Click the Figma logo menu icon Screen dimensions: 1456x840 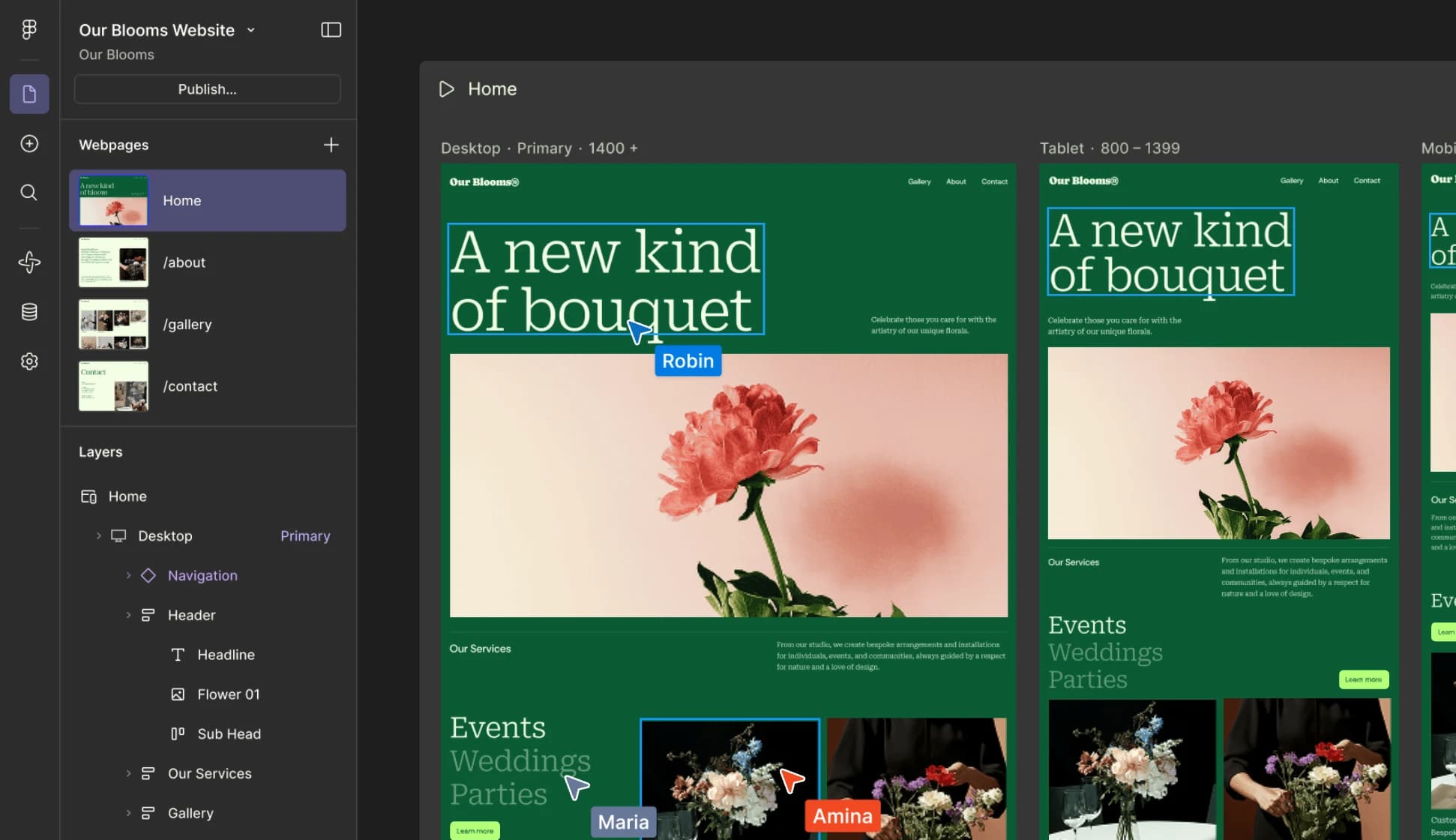(29, 29)
